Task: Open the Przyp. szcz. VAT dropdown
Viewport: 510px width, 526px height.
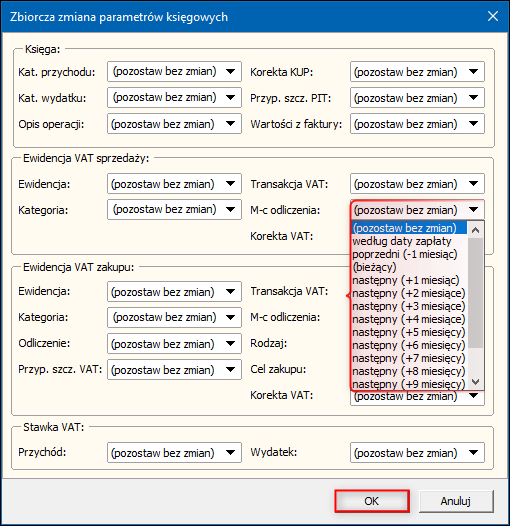Action: 174,369
